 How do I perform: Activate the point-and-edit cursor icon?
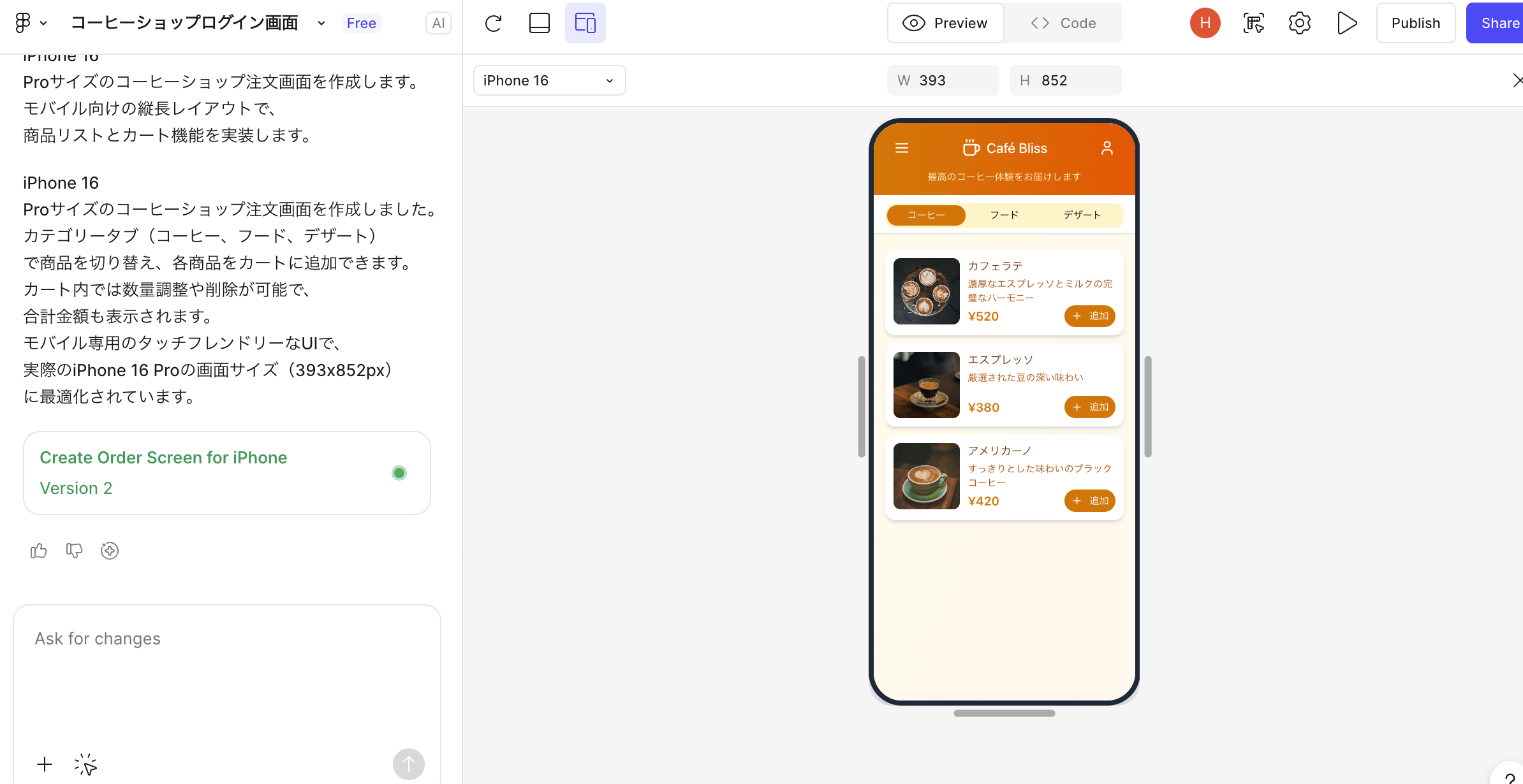(x=85, y=764)
